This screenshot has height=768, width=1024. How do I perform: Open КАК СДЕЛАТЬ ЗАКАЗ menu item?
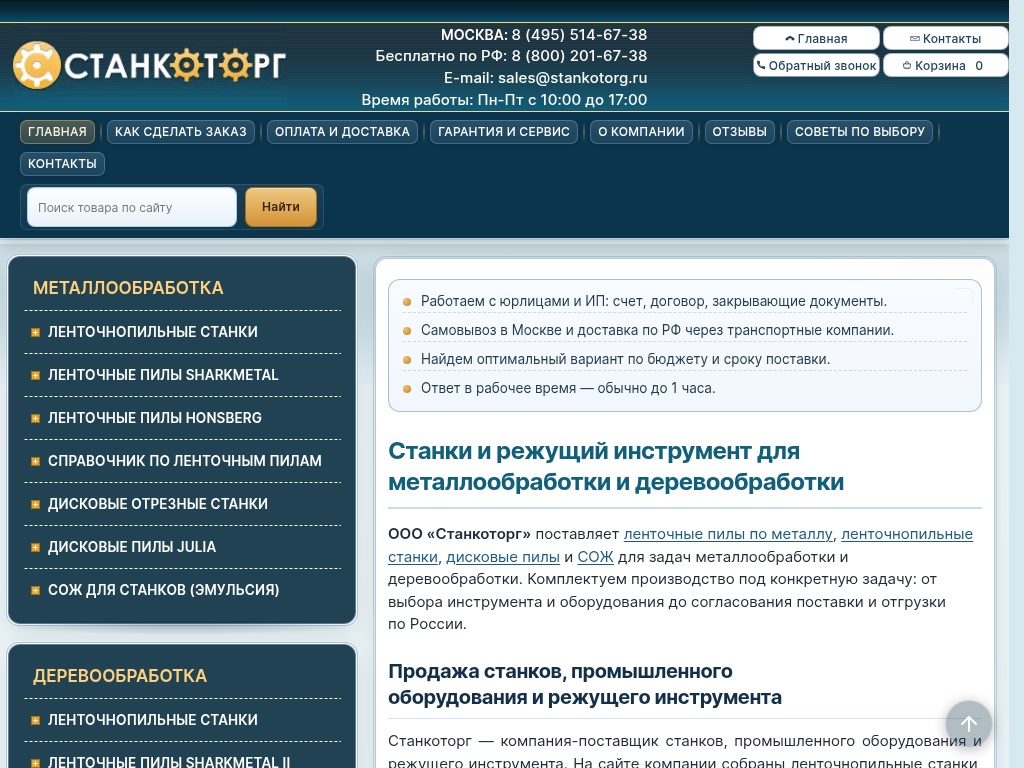point(181,132)
